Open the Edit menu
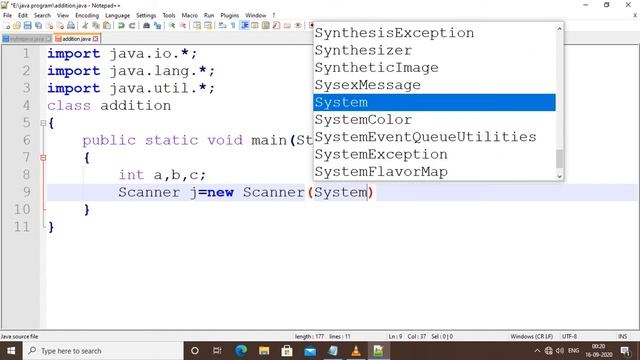 tap(23, 15)
